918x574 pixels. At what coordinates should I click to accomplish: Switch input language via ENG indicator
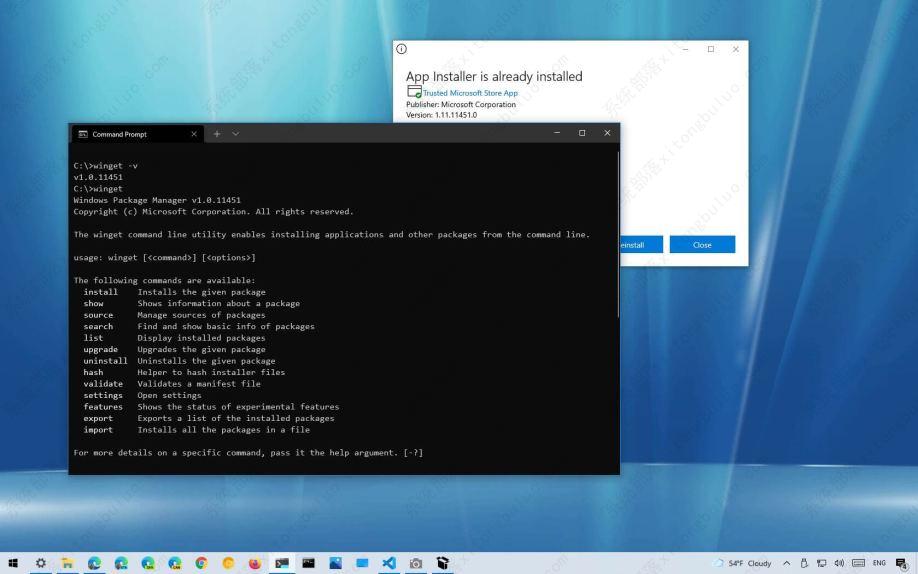pyautogui.click(x=879, y=563)
